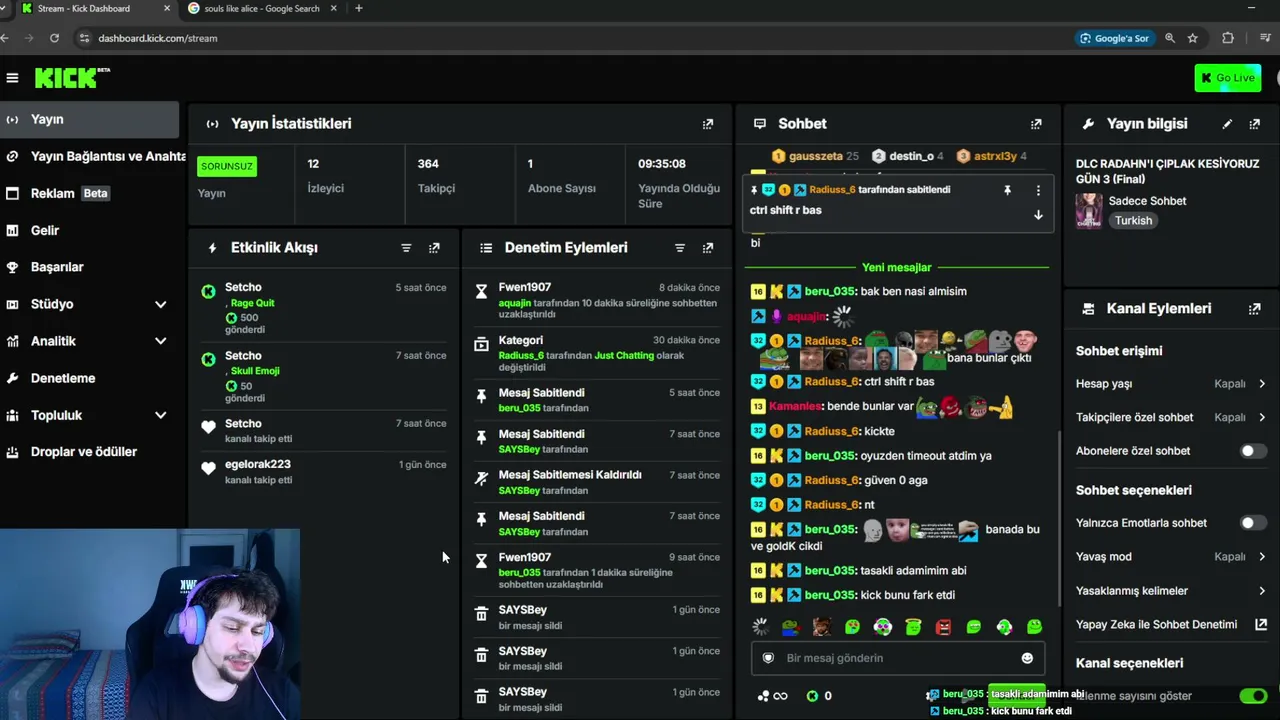Screen dimensions: 1280x720
Task: Pop out the Yayın İstatistikleri panel
Action: pyautogui.click(x=708, y=124)
